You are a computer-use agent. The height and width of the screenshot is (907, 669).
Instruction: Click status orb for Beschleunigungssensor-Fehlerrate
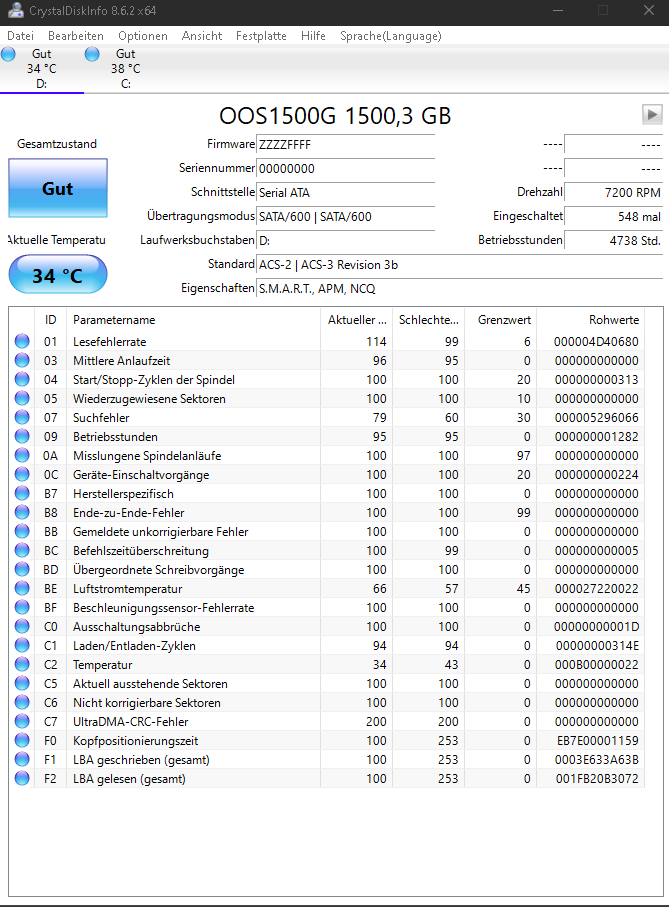coord(22,607)
